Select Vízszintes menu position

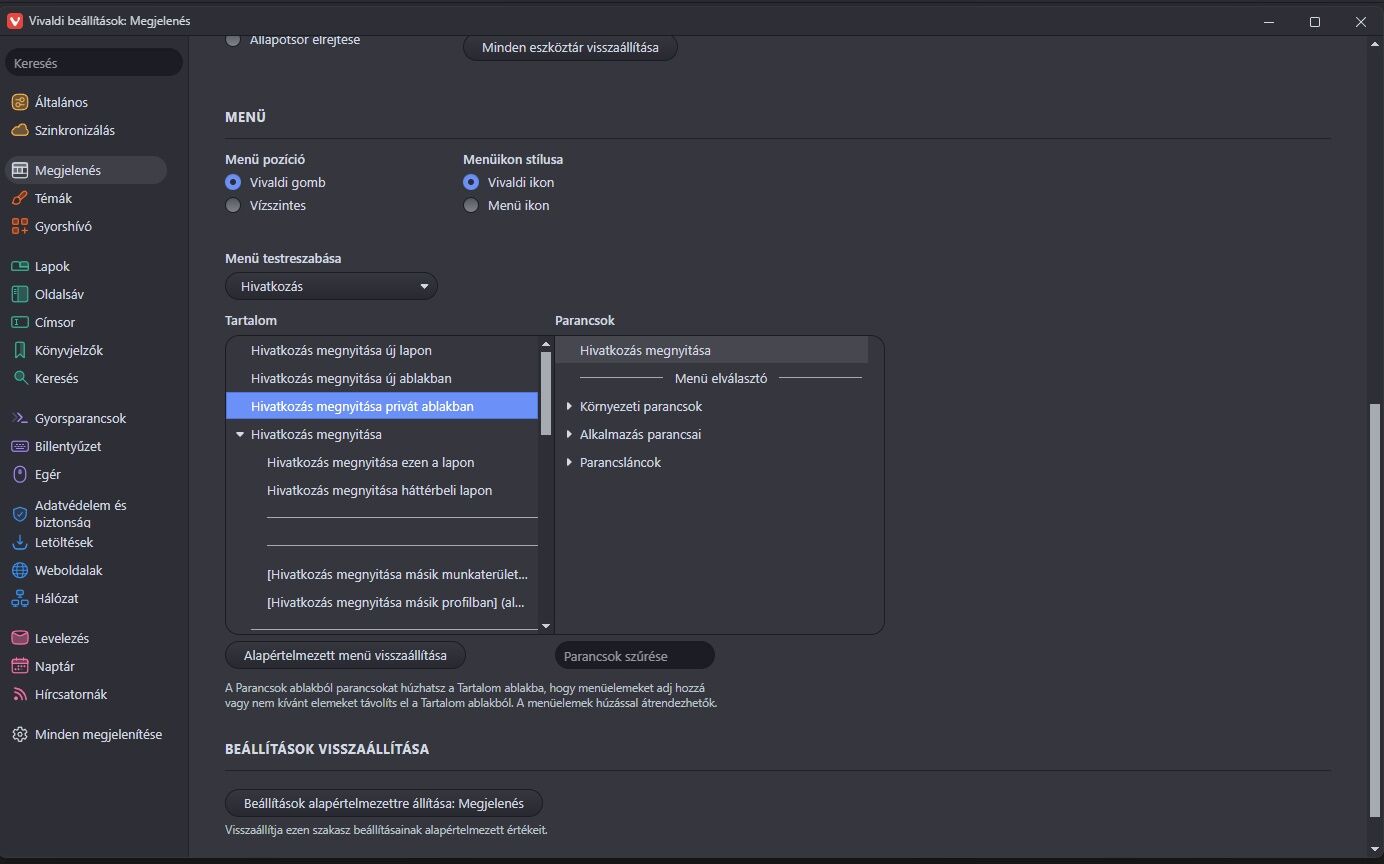point(233,205)
